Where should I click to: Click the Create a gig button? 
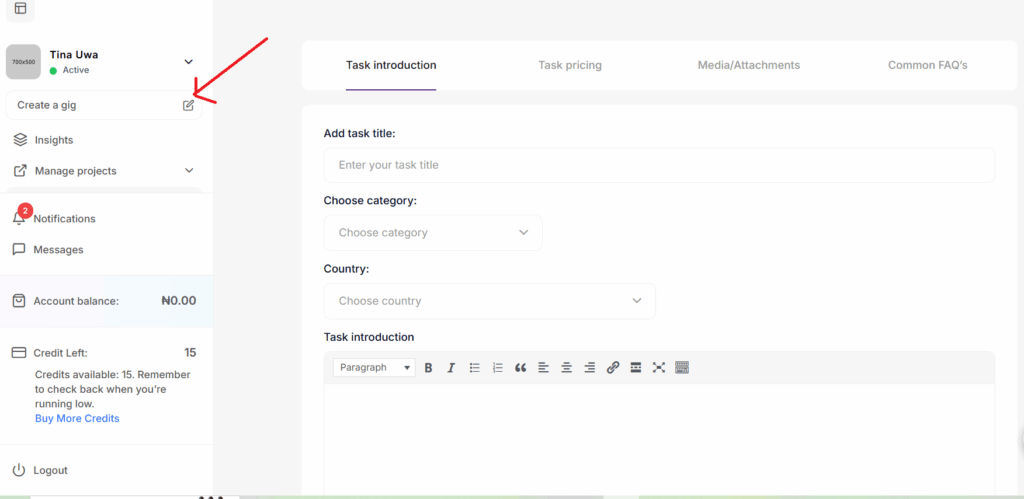[x=104, y=105]
